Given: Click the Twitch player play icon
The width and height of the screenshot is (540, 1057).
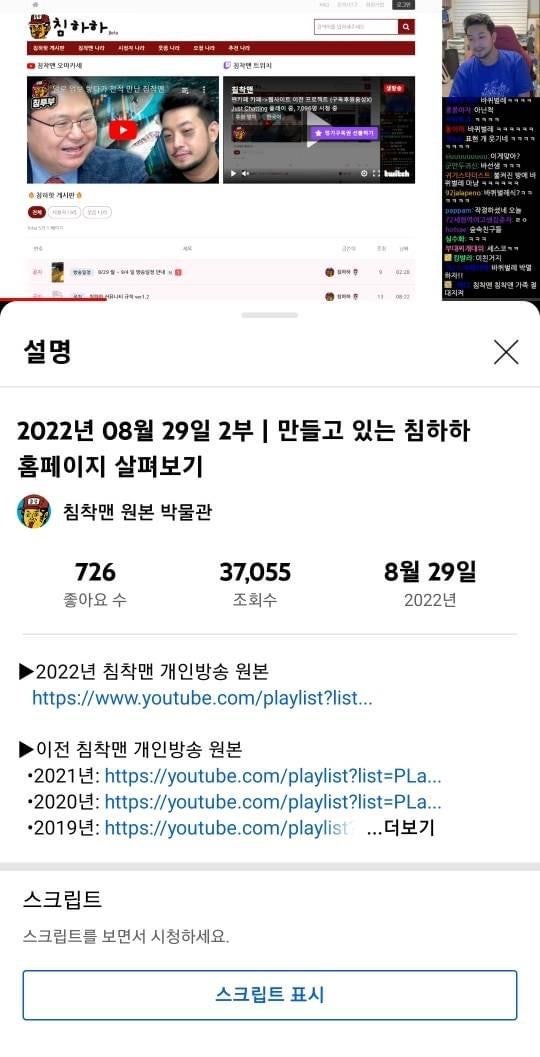Looking at the screenshot, I should [233, 174].
